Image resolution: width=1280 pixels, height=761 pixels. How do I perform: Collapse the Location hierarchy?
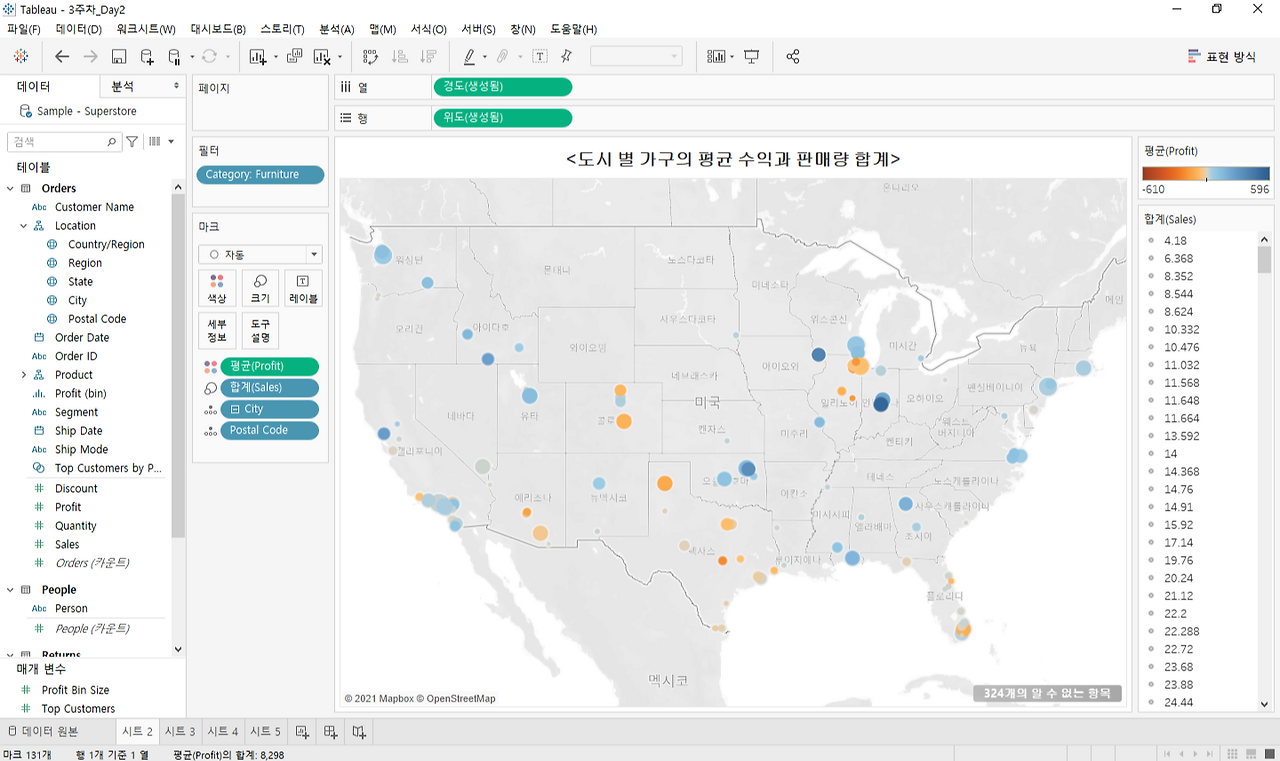(x=23, y=226)
